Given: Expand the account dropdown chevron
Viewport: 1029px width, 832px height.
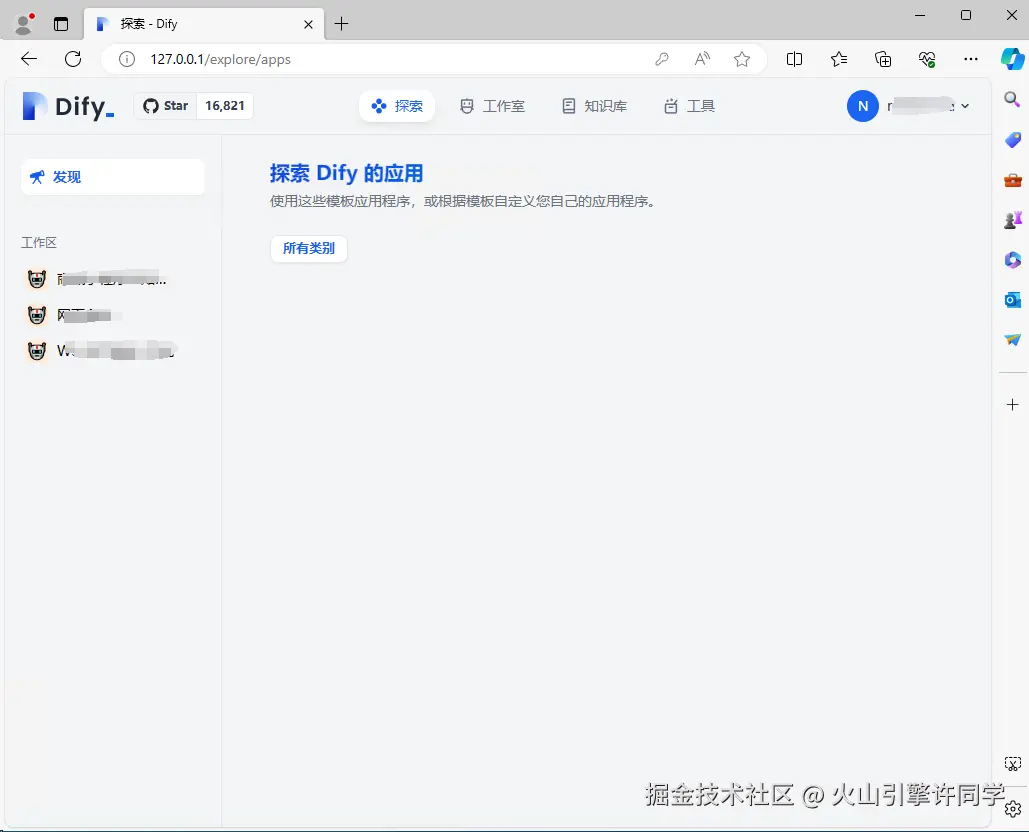Looking at the screenshot, I should tap(964, 105).
